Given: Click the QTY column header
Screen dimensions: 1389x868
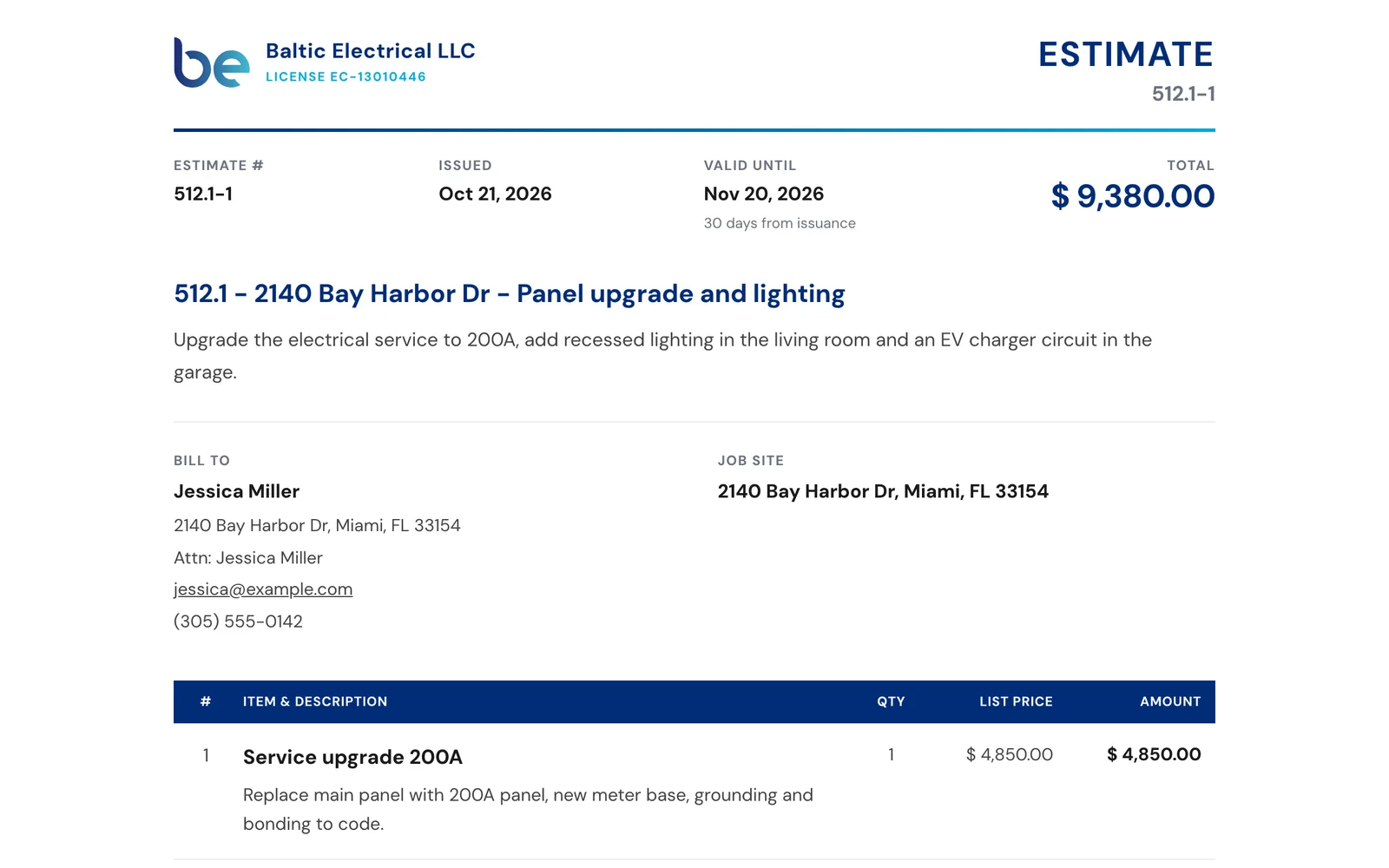Looking at the screenshot, I should click(891, 701).
